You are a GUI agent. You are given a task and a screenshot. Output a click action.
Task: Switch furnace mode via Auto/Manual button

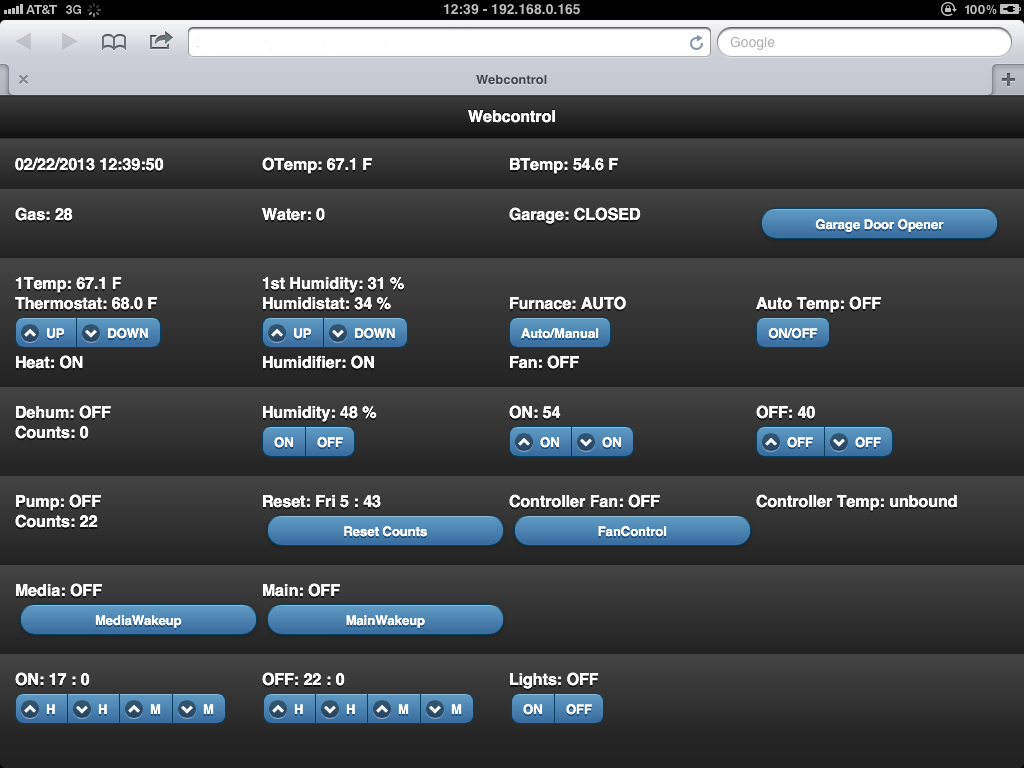(559, 332)
